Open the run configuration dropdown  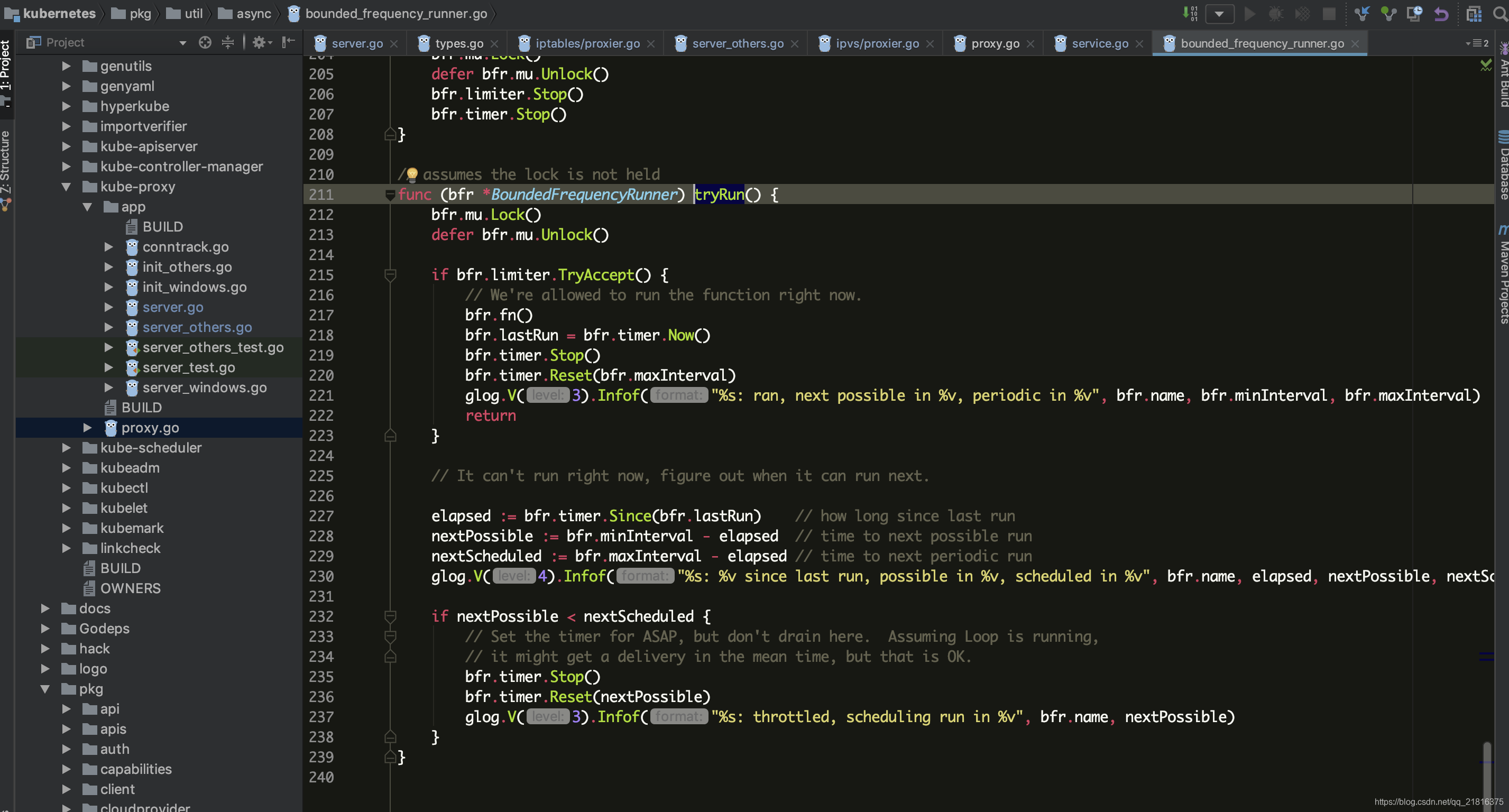[1219, 13]
